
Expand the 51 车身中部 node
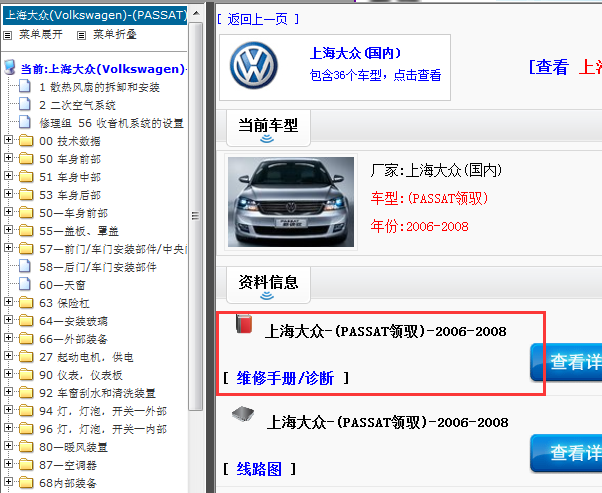(x=8, y=175)
